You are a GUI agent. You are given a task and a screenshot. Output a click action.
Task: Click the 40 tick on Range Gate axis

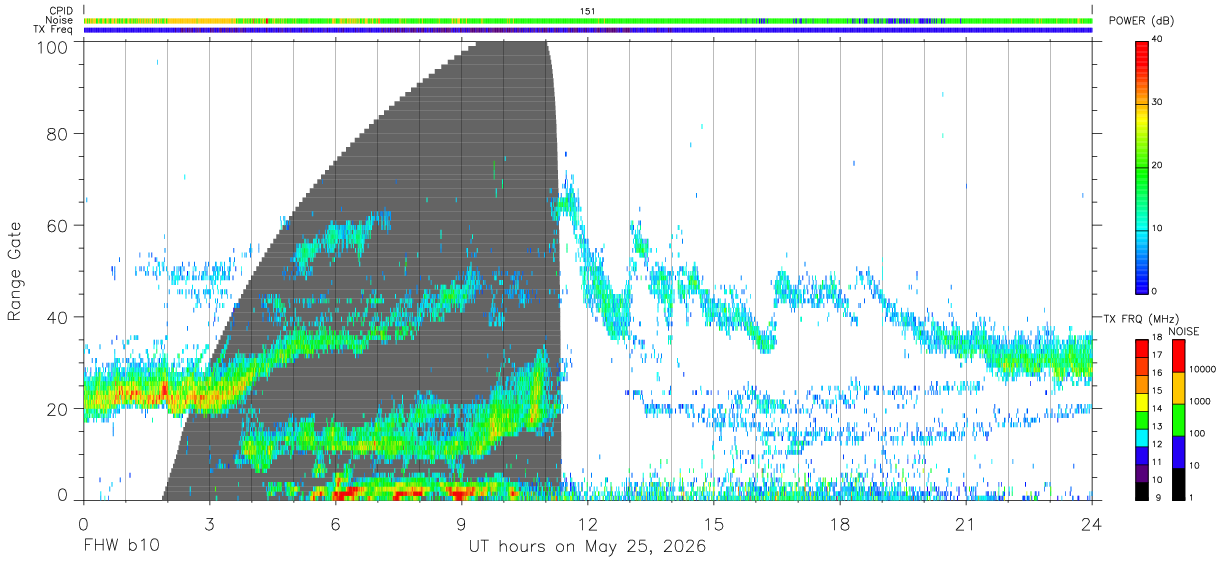(x=57, y=317)
